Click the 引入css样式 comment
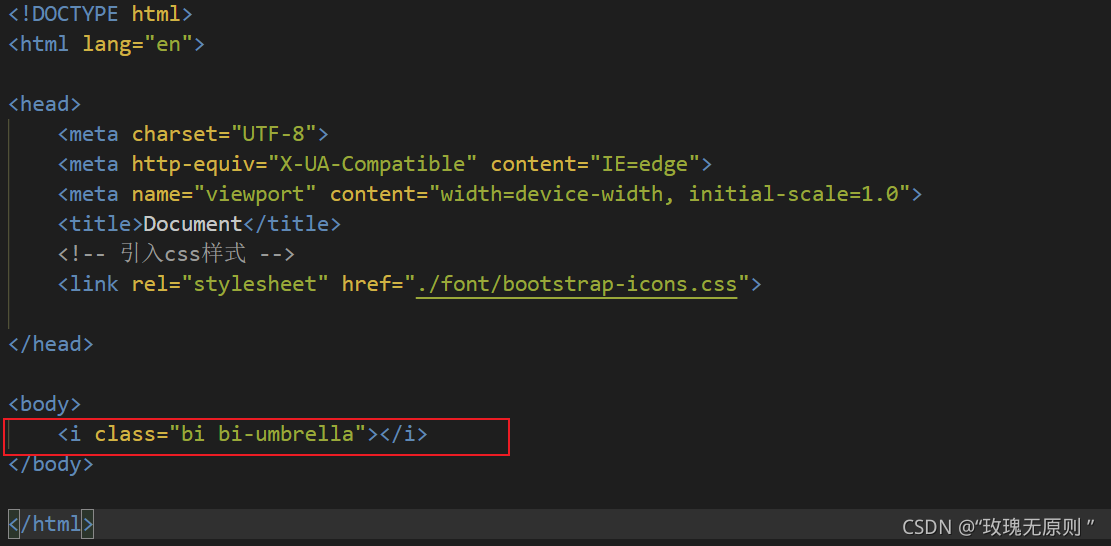The width and height of the screenshot is (1111, 546). pos(176,254)
